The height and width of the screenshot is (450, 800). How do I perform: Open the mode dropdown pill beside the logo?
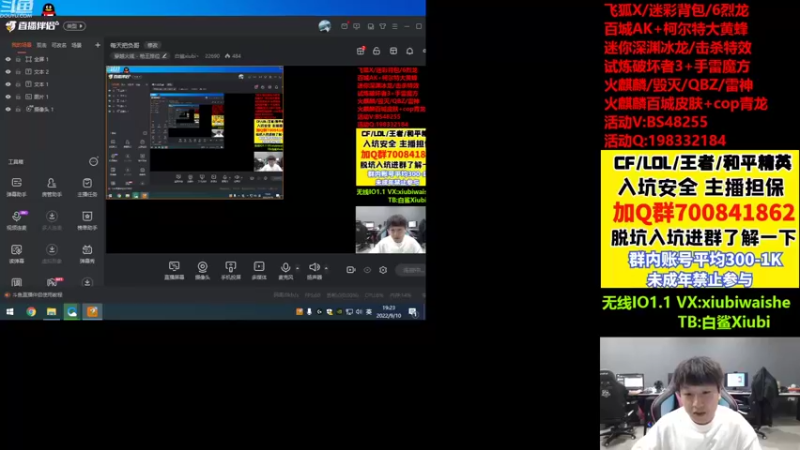(74, 26)
